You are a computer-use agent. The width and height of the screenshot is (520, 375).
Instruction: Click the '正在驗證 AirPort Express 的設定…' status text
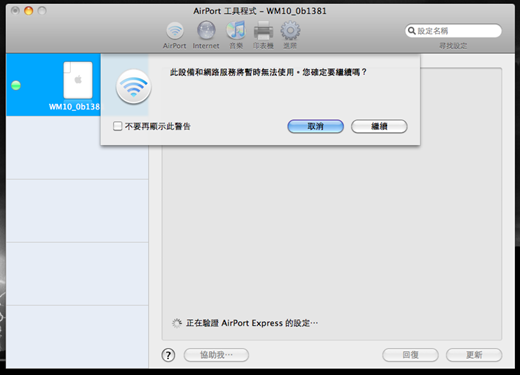tap(252, 323)
